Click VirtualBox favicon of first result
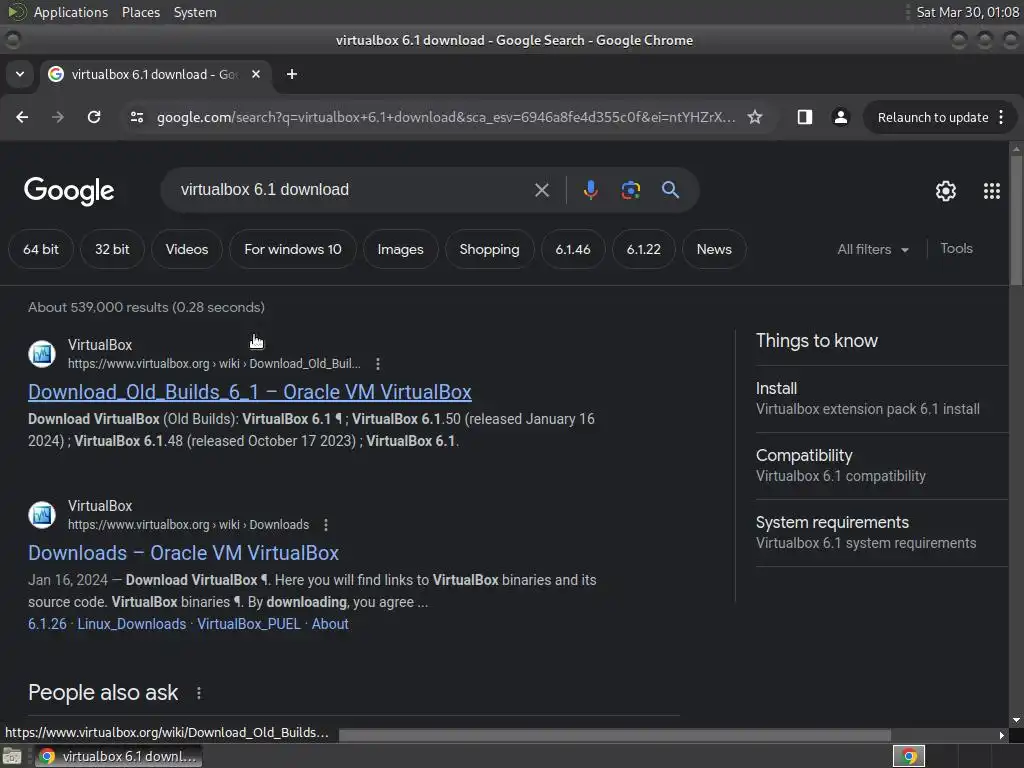1024x768 pixels. (x=42, y=354)
